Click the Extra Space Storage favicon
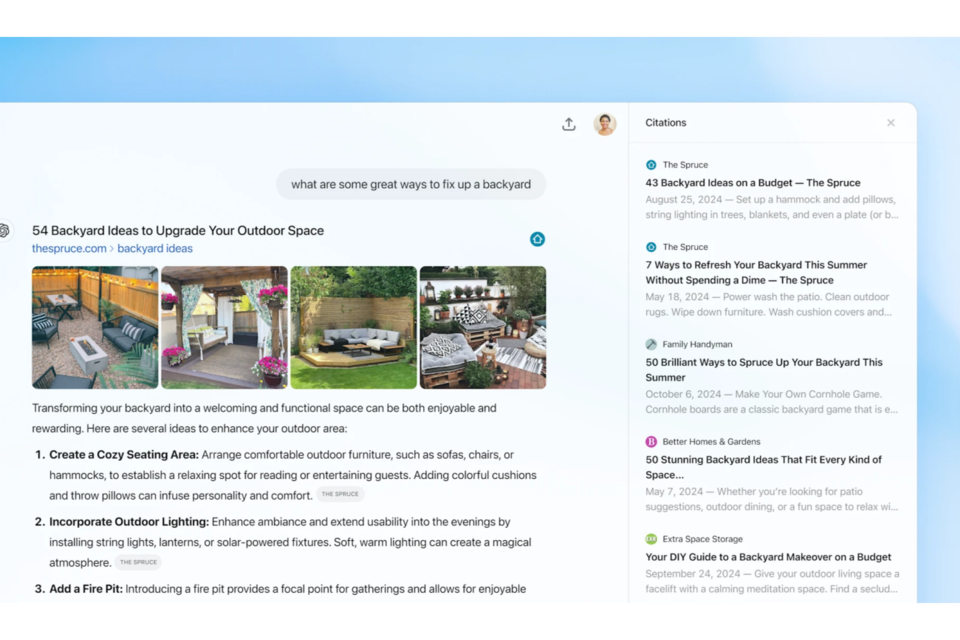Viewport: 960px width, 640px height. coord(651,539)
